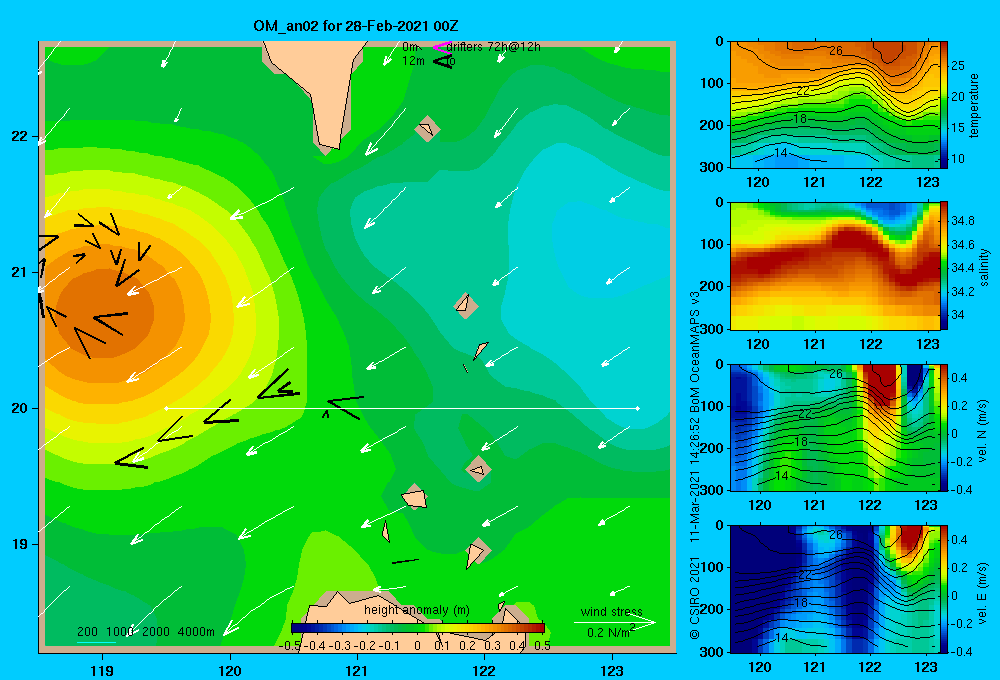Viewport: 1000px width, 680px height.
Task: Click the '0.2 N/m2' wind scale value
Action: 611,632
